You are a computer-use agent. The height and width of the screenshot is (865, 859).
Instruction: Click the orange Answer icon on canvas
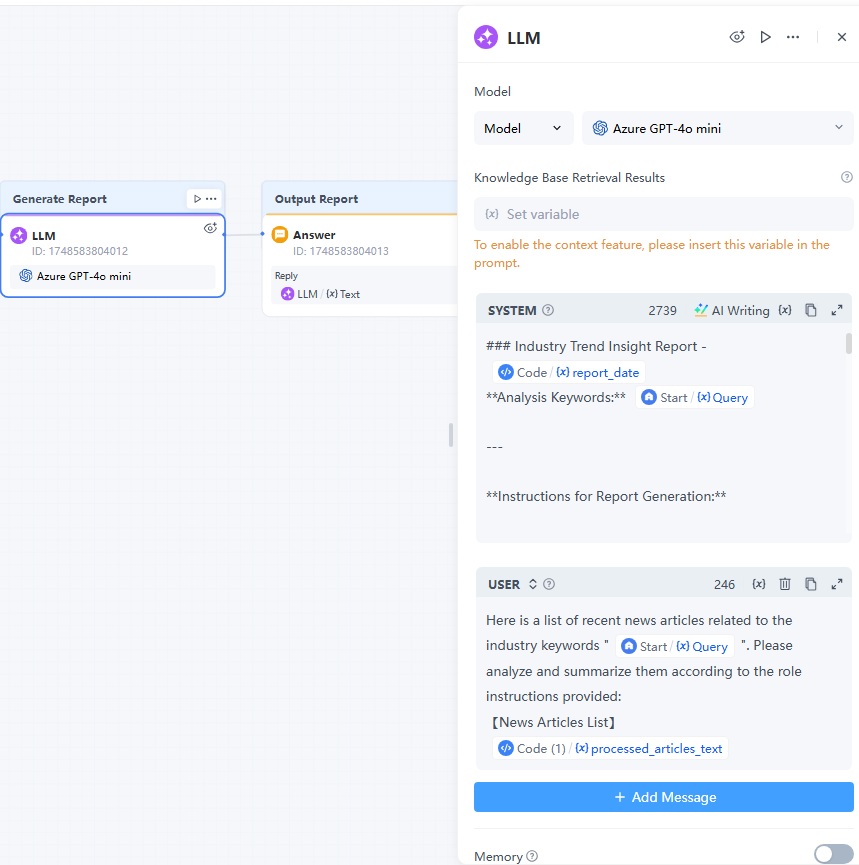click(x=280, y=234)
